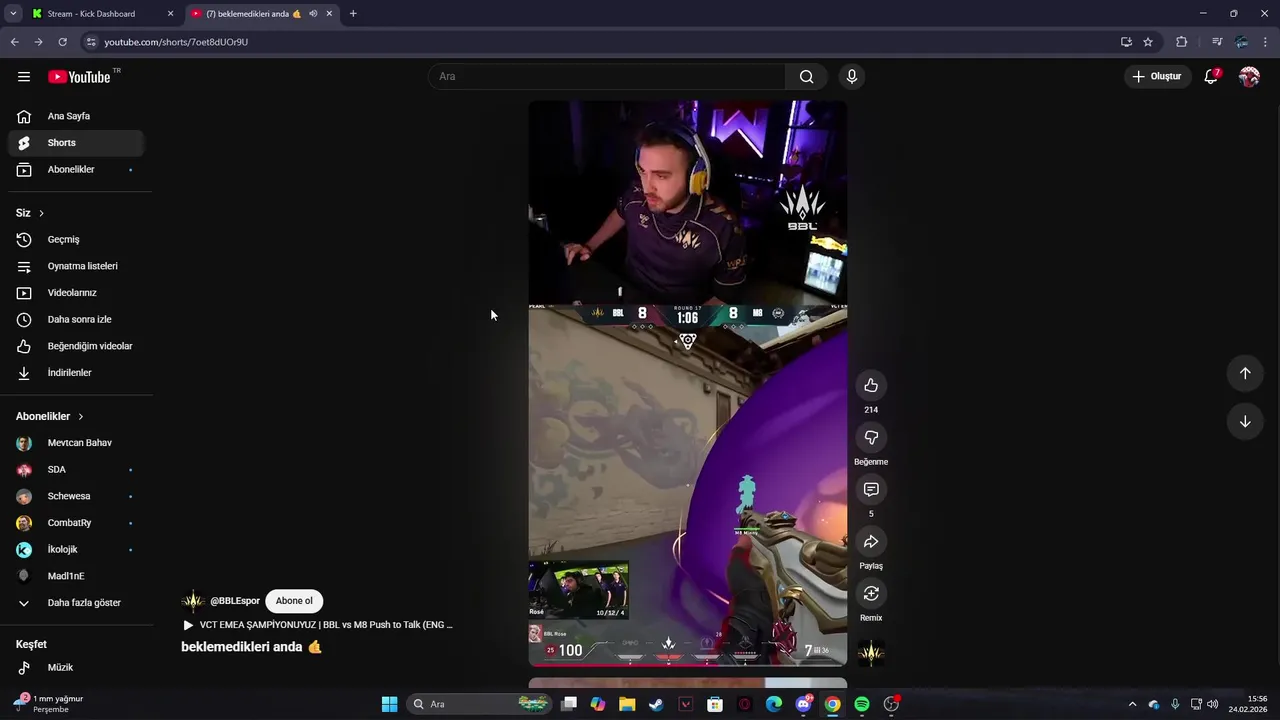Image resolution: width=1280 pixels, height=720 pixels.
Task: Open the notifications bell
Action: coord(1211,77)
